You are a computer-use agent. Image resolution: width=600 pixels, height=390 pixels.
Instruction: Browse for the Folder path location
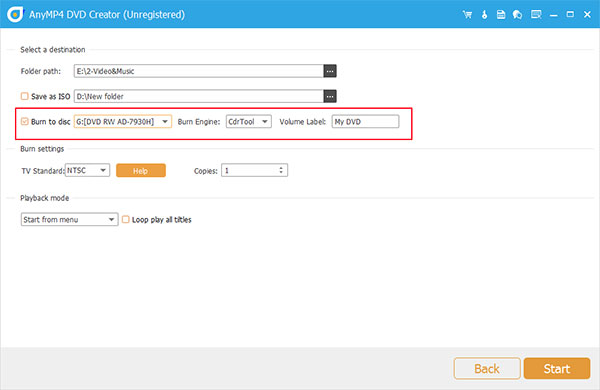click(x=330, y=71)
